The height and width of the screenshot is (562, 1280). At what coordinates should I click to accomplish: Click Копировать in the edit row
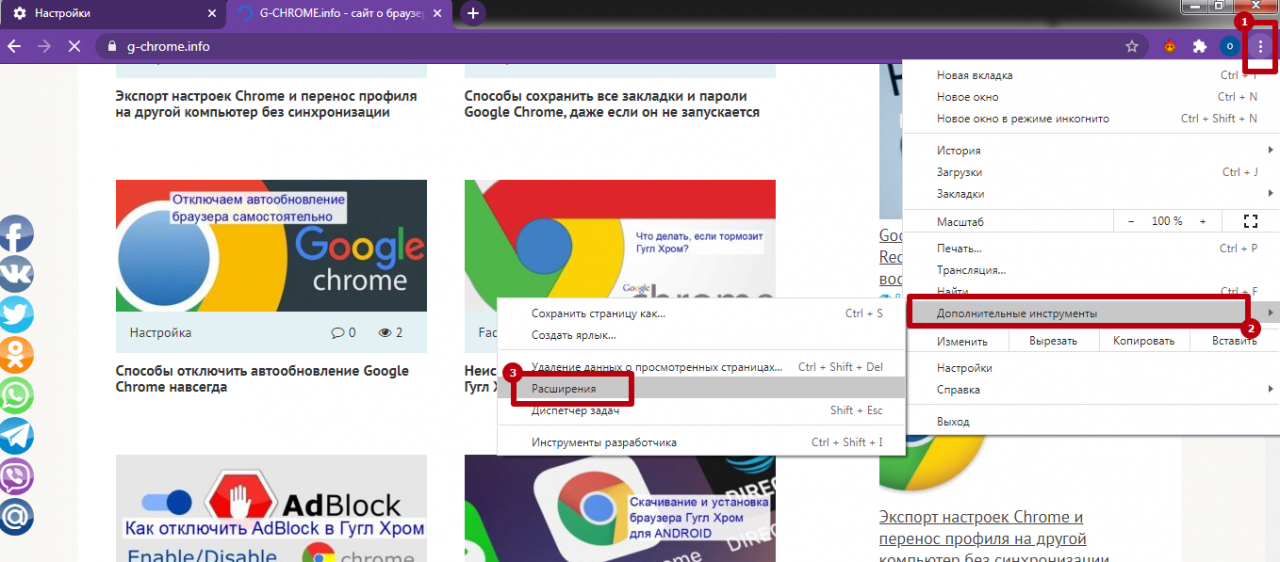click(x=1143, y=341)
